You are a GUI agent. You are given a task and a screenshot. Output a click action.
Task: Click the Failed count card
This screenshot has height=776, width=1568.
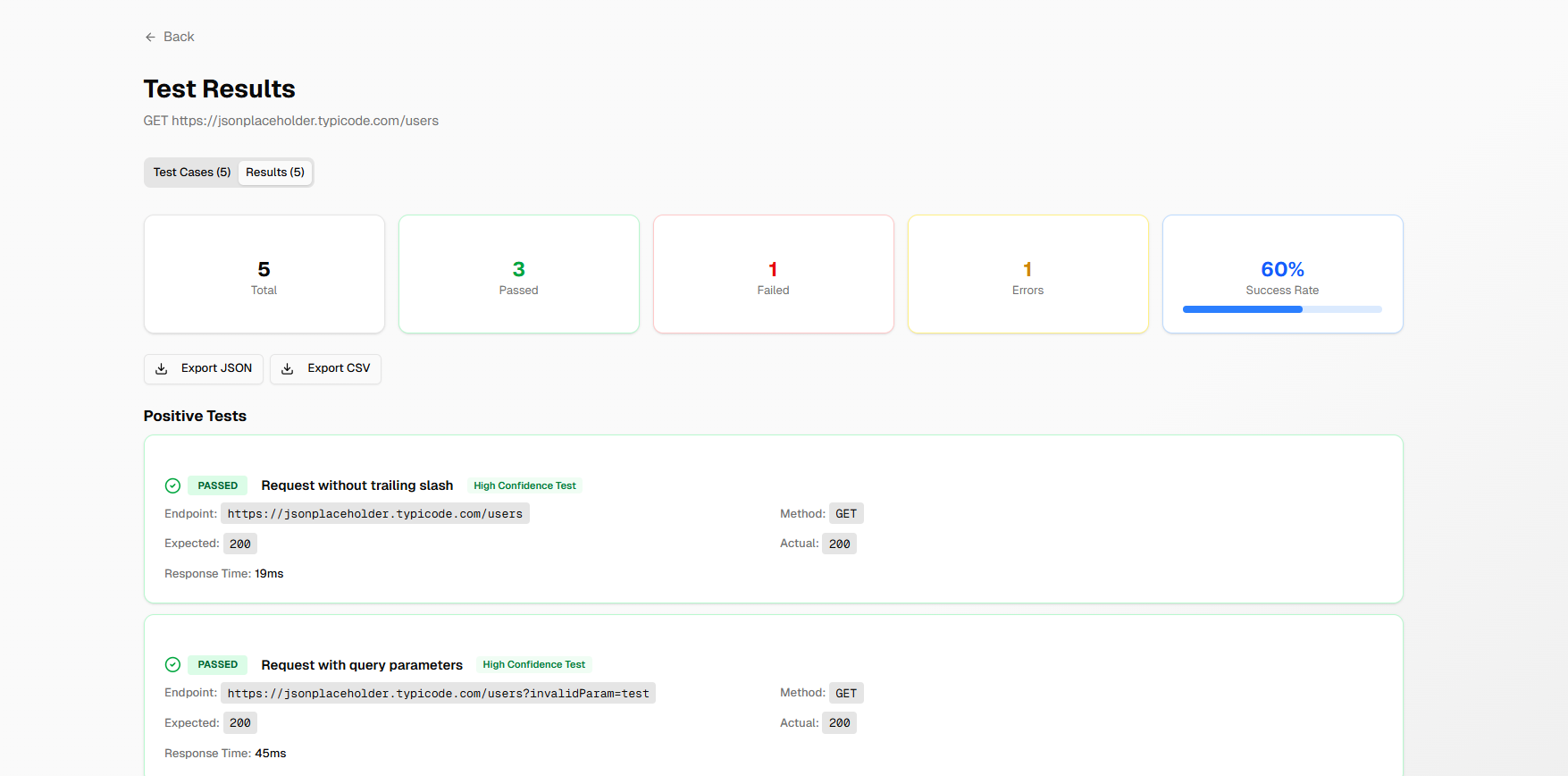774,274
